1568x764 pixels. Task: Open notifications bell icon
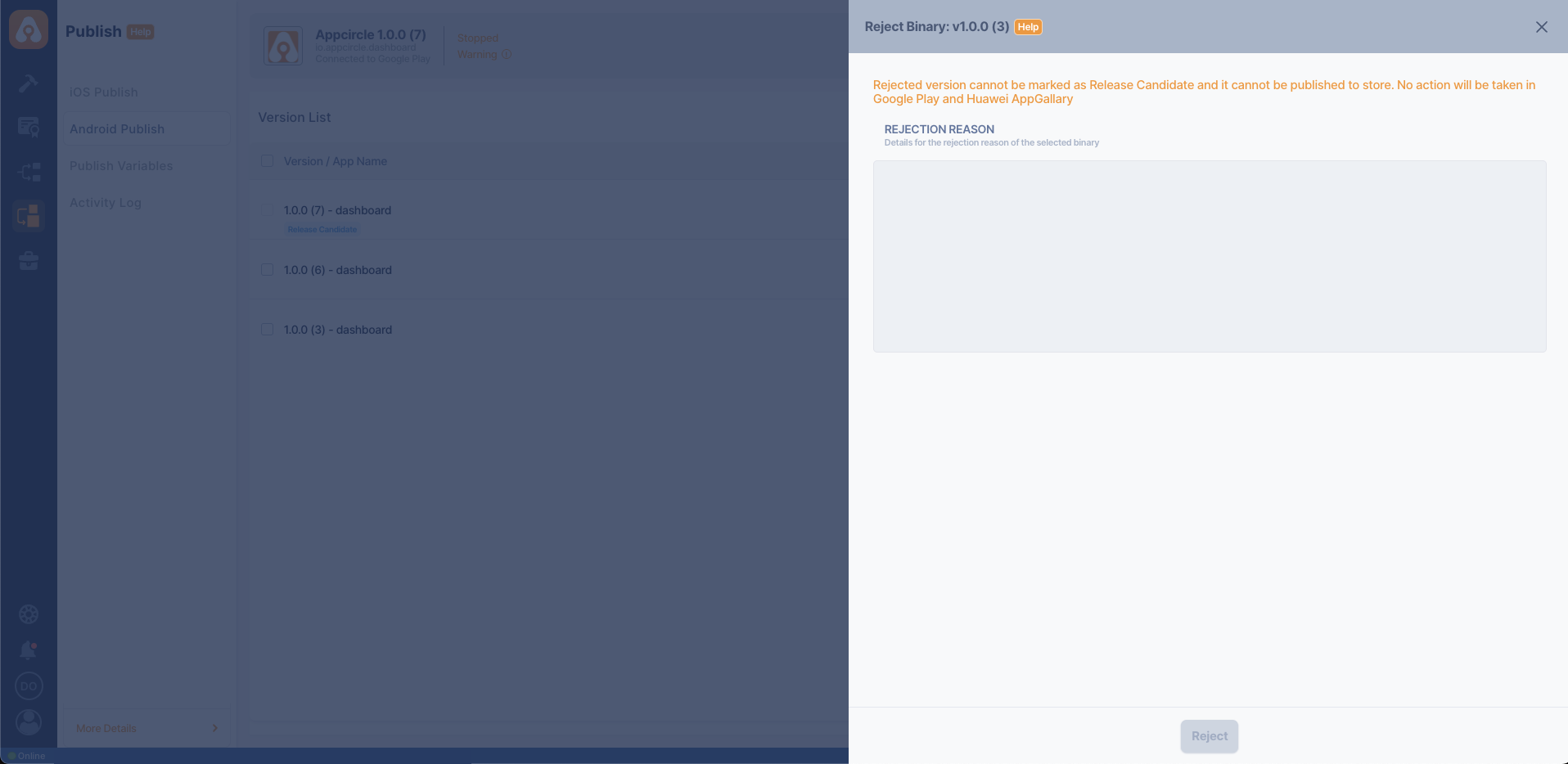tap(29, 650)
